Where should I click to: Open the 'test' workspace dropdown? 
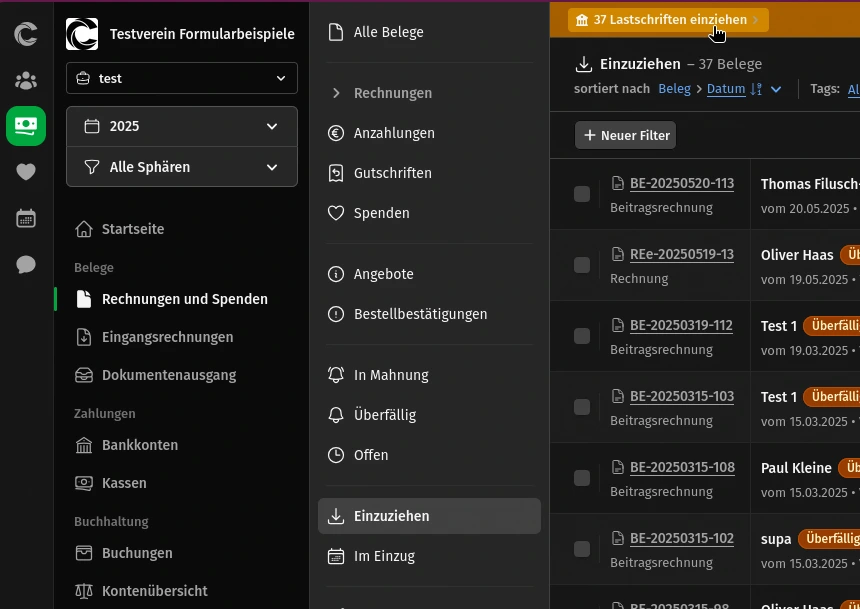tap(182, 78)
